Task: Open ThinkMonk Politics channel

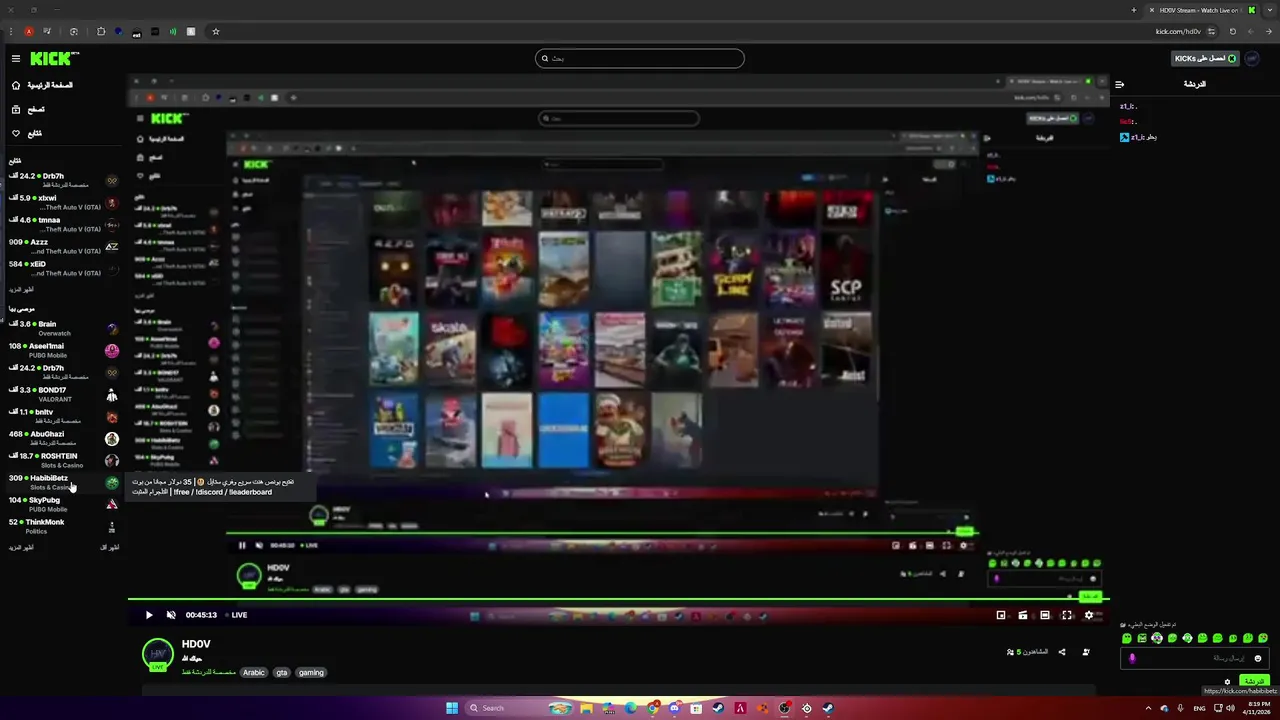Action: (64, 526)
